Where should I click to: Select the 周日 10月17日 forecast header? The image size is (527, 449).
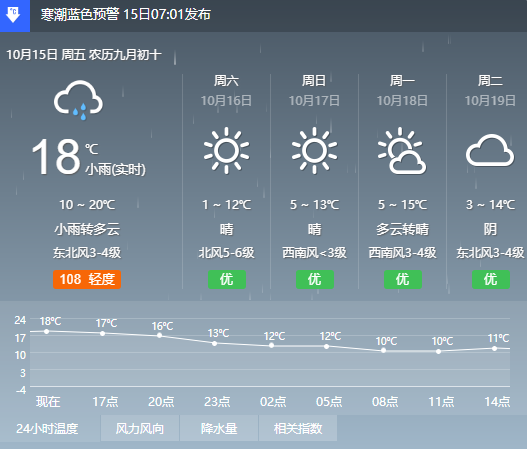click(315, 90)
